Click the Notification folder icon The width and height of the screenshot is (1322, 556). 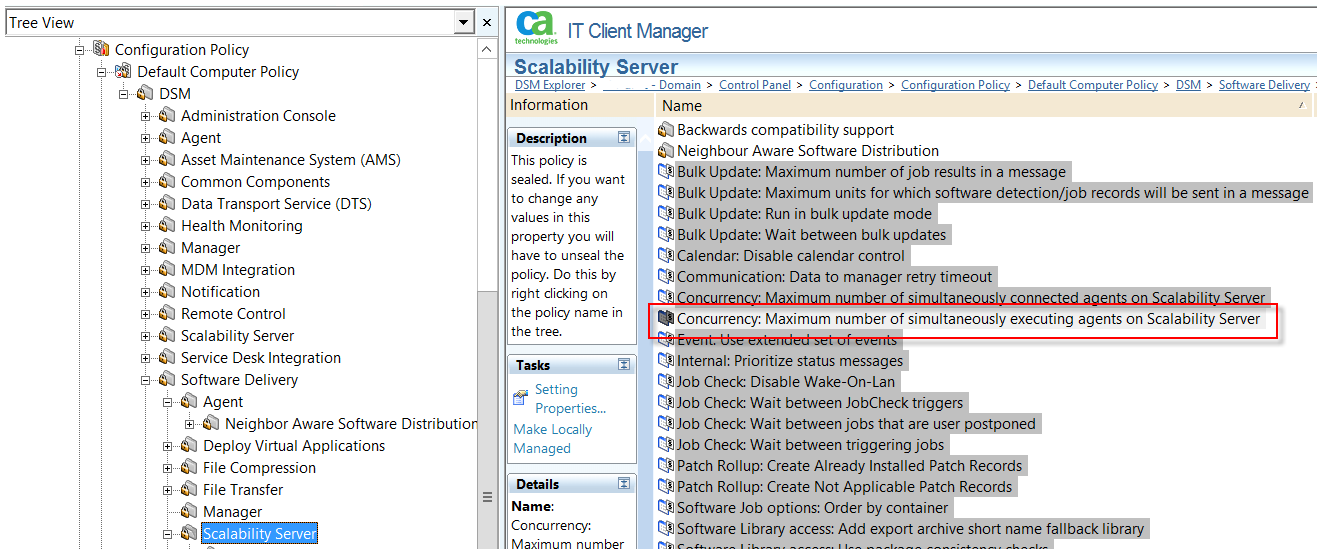click(167, 291)
